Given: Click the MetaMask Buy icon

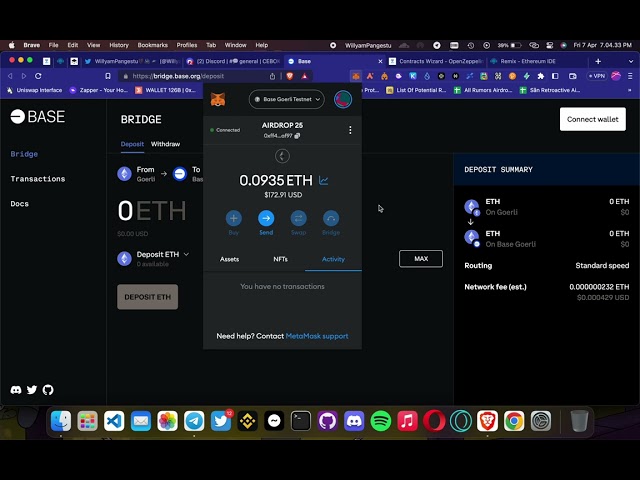Looking at the screenshot, I should (233, 218).
